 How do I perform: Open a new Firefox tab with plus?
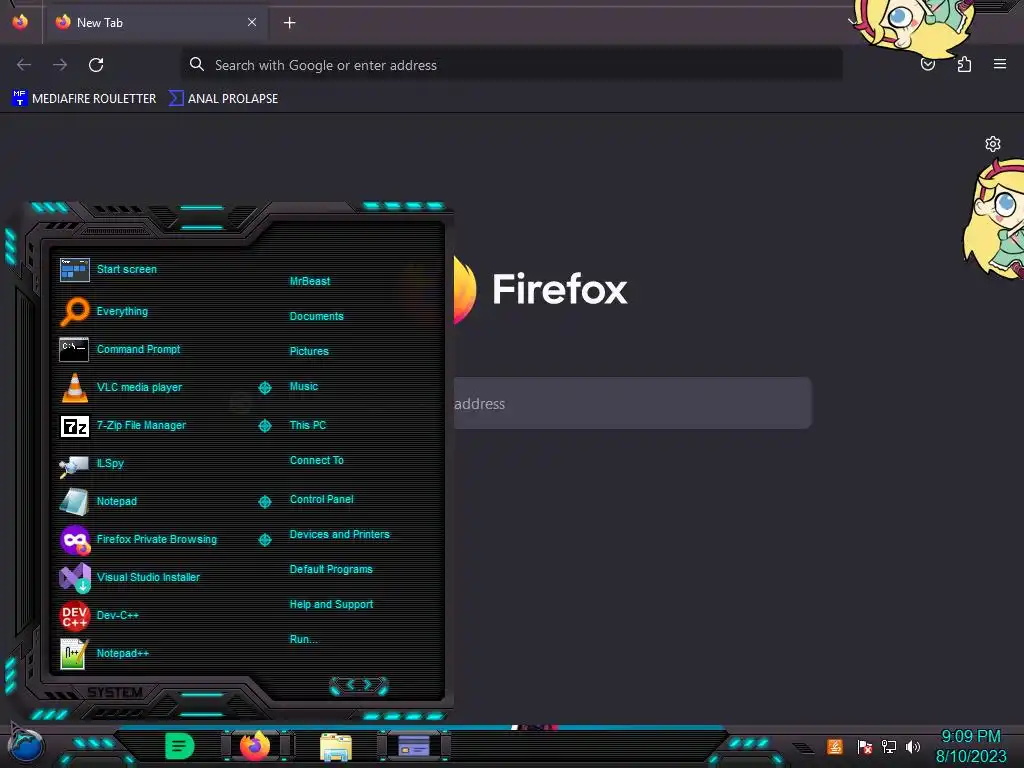point(289,23)
